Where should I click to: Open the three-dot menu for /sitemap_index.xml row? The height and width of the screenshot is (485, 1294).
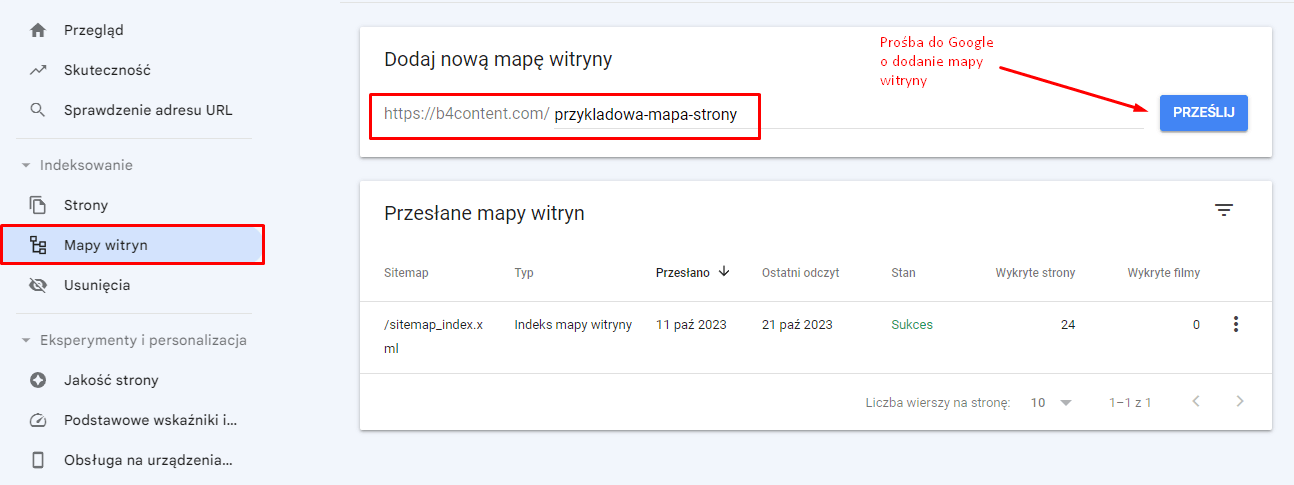pyautogui.click(x=1236, y=324)
